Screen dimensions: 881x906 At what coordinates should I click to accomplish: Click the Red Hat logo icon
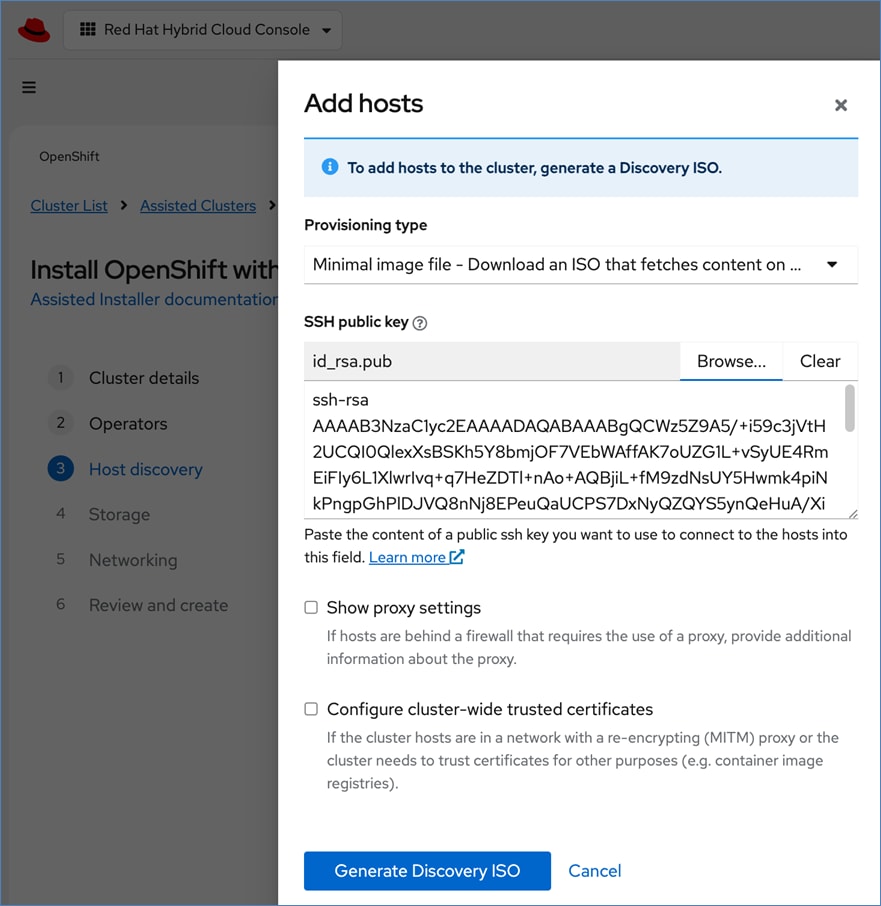[34, 30]
